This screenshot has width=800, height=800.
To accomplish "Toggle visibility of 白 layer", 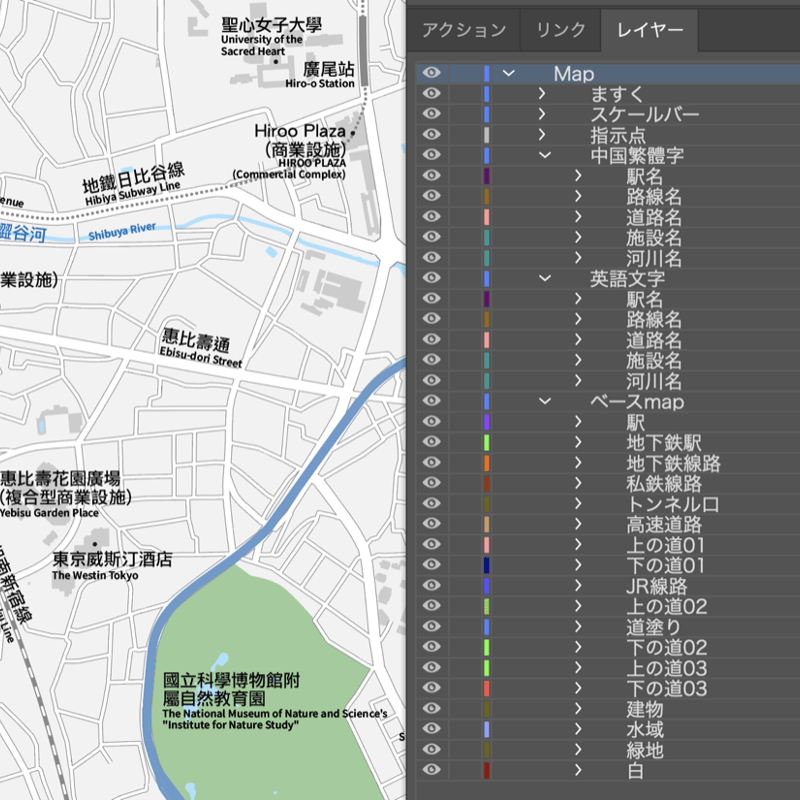I will (x=432, y=769).
